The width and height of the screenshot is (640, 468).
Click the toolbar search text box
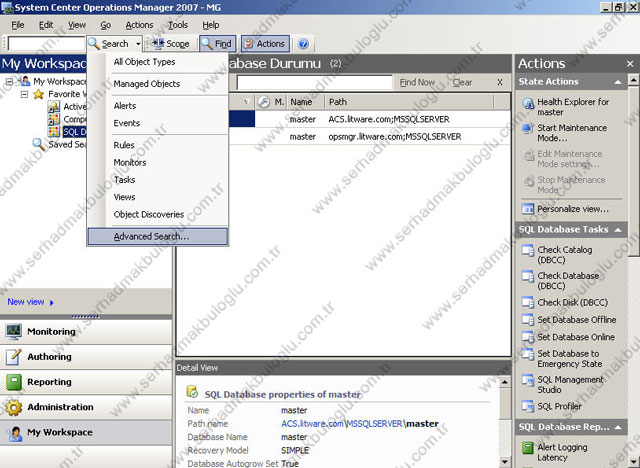tap(46, 44)
